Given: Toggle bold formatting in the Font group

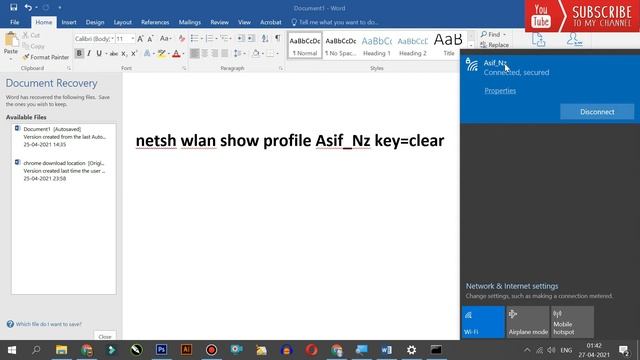Looking at the screenshot, I should coord(79,53).
